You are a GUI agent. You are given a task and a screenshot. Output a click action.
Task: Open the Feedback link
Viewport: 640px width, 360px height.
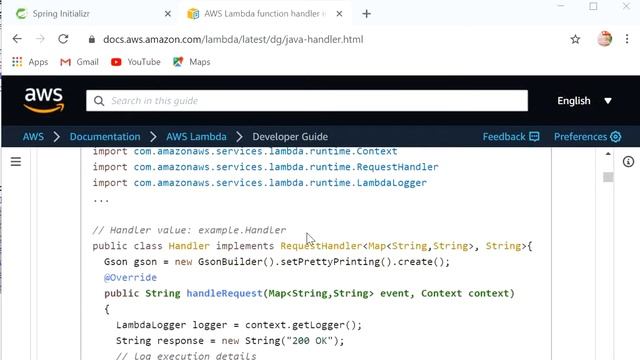coord(511,137)
